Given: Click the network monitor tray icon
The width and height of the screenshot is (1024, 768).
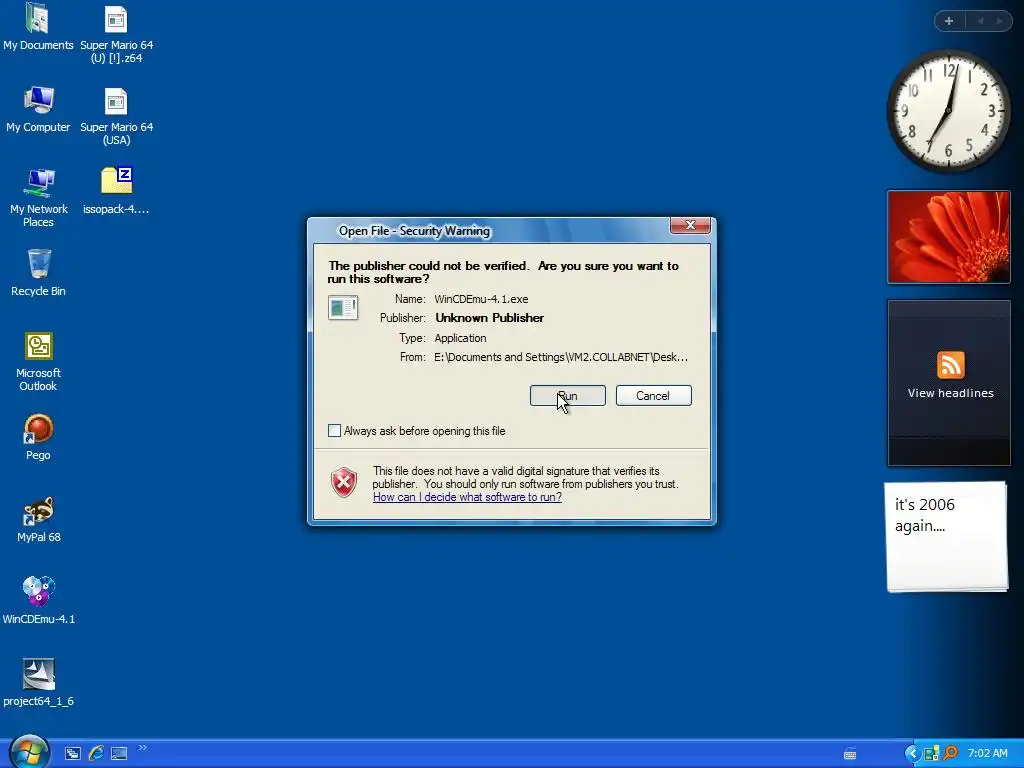Looking at the screenshot, I should pos(931,754).
